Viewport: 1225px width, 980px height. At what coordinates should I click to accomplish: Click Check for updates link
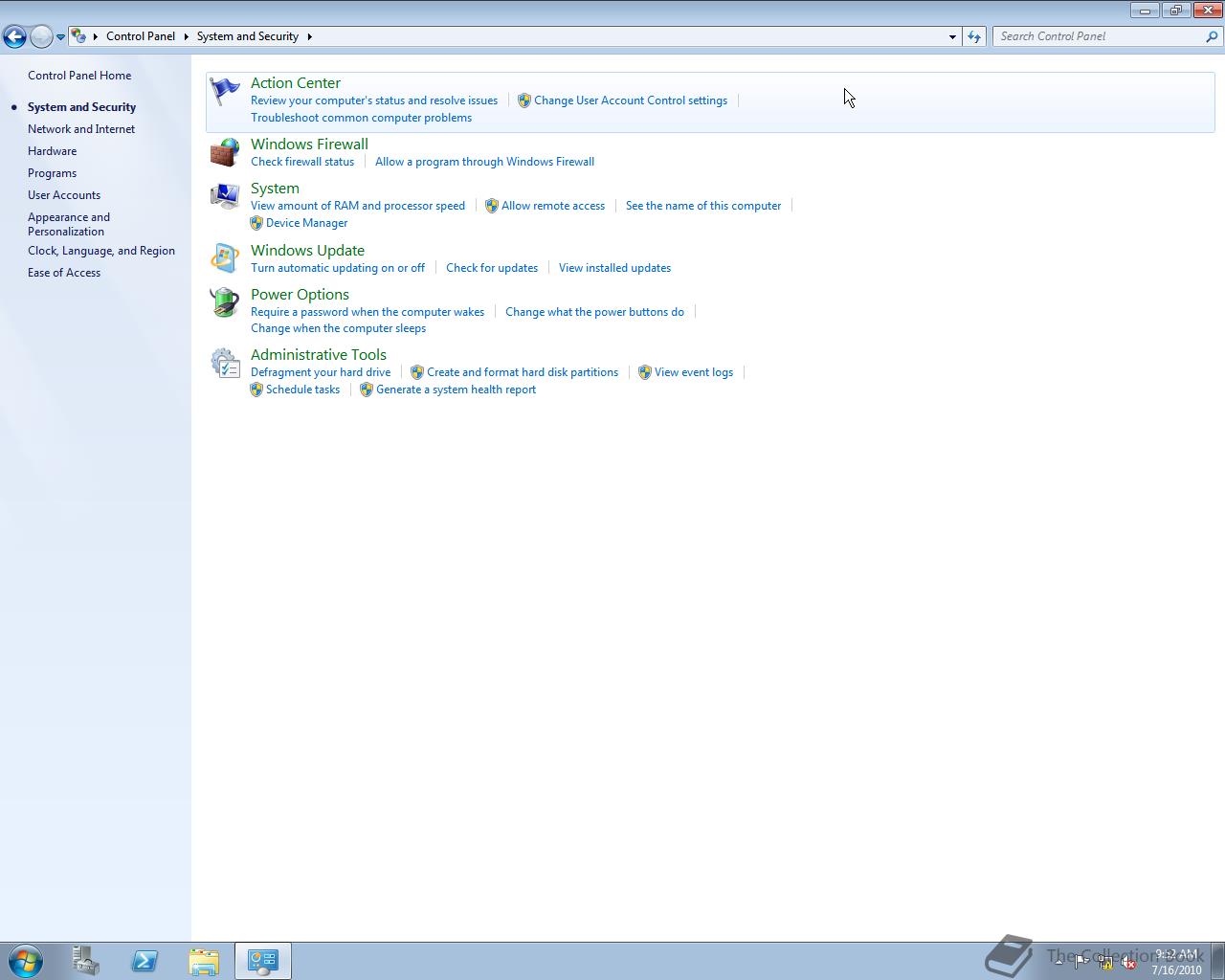[492, 268]
